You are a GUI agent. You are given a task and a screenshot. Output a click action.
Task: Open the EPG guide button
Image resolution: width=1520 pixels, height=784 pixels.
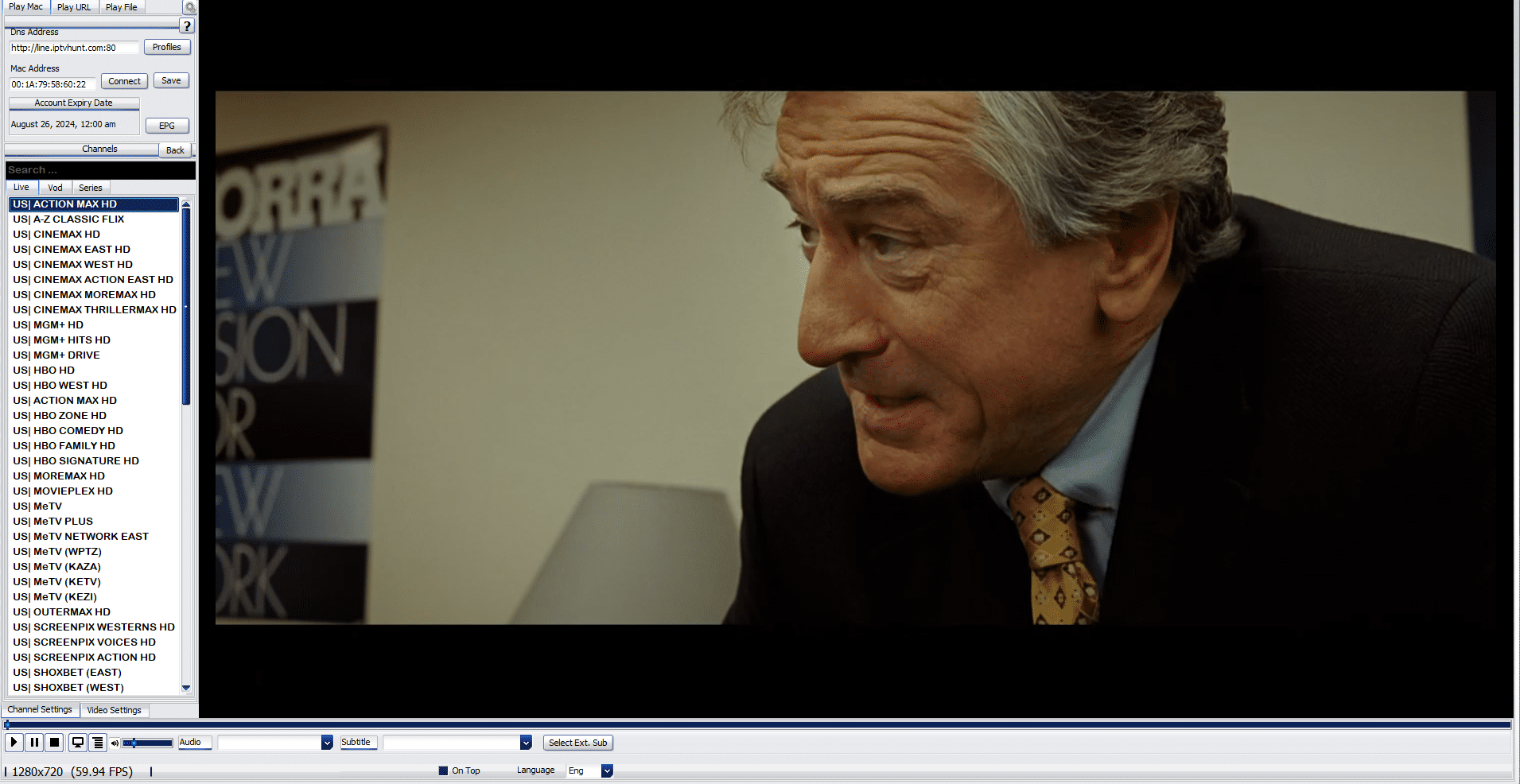167,126
